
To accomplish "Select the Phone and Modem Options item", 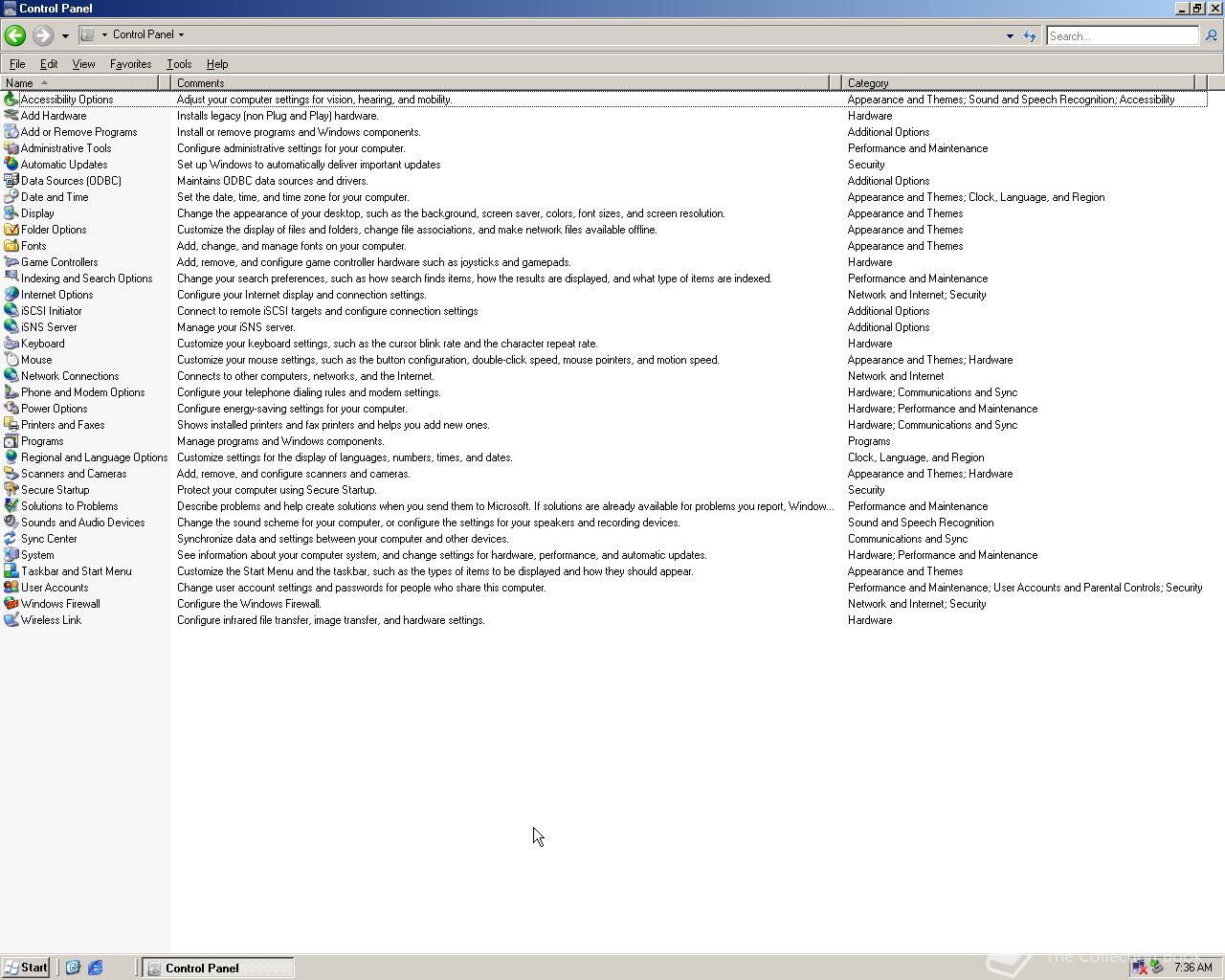I will coord(75,392).
